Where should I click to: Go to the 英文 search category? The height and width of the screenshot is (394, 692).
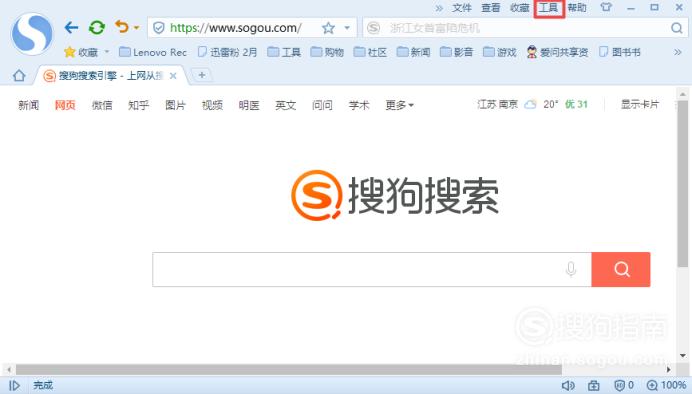pyautogui.click(x=286, y=105)
